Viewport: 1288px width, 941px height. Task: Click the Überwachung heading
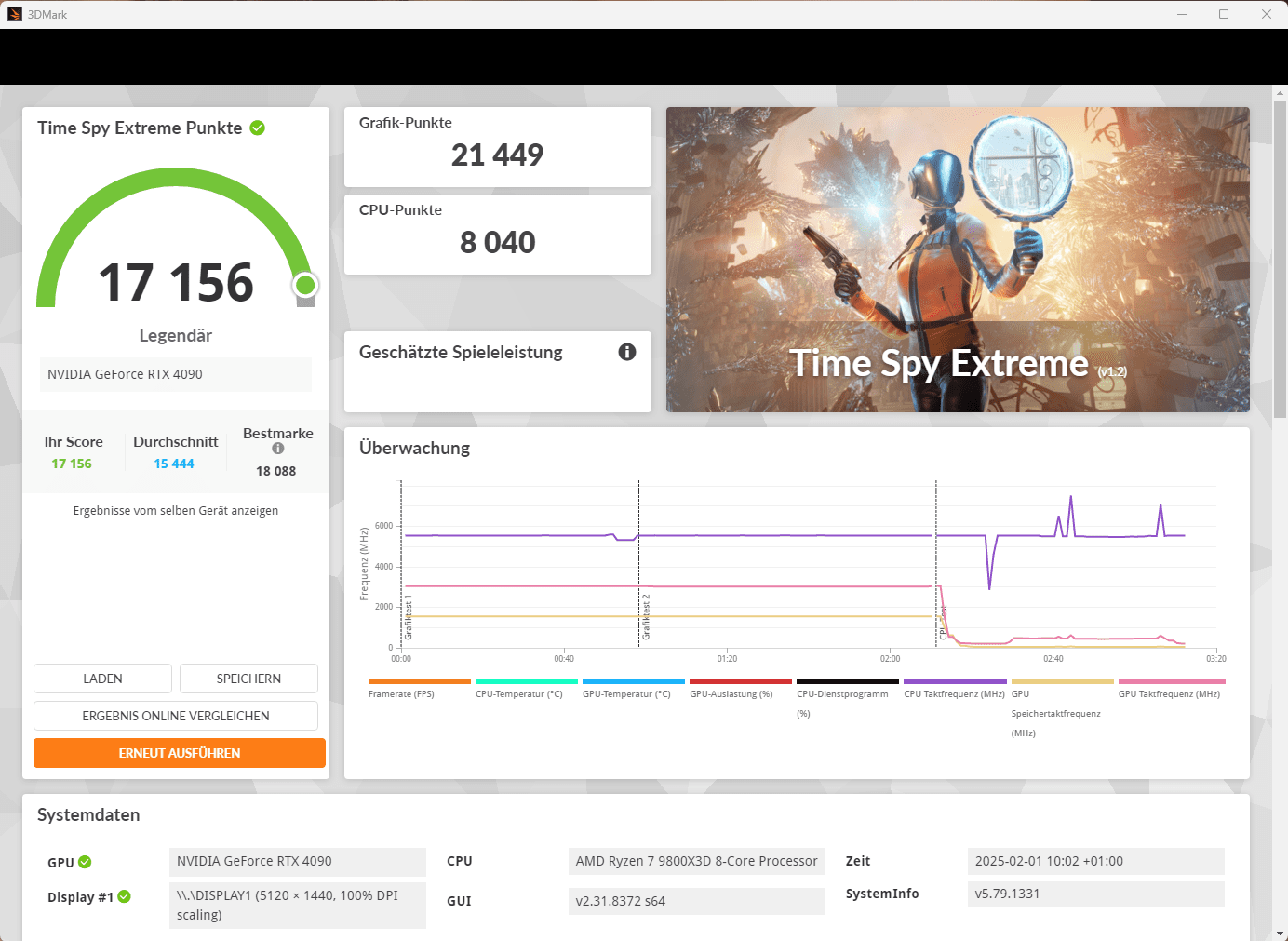414,448
